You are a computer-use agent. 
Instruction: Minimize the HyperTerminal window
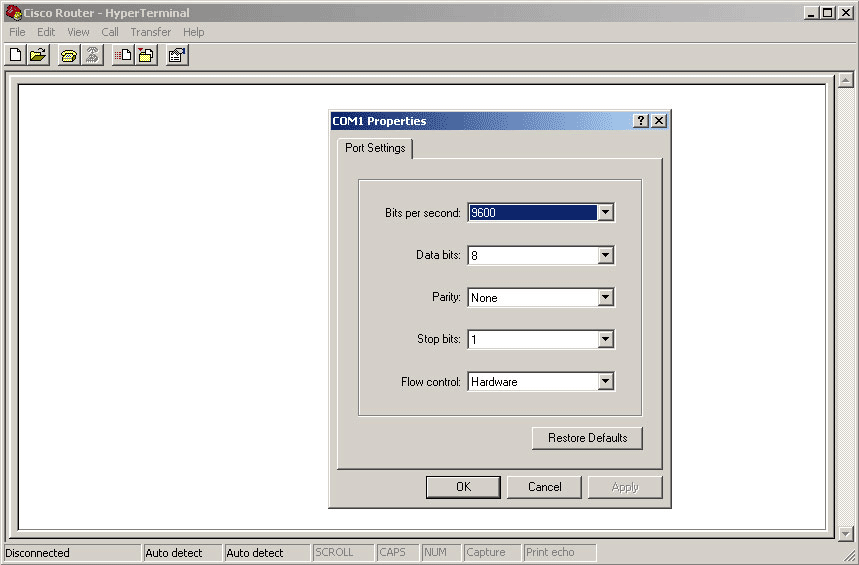pos(811,13)
